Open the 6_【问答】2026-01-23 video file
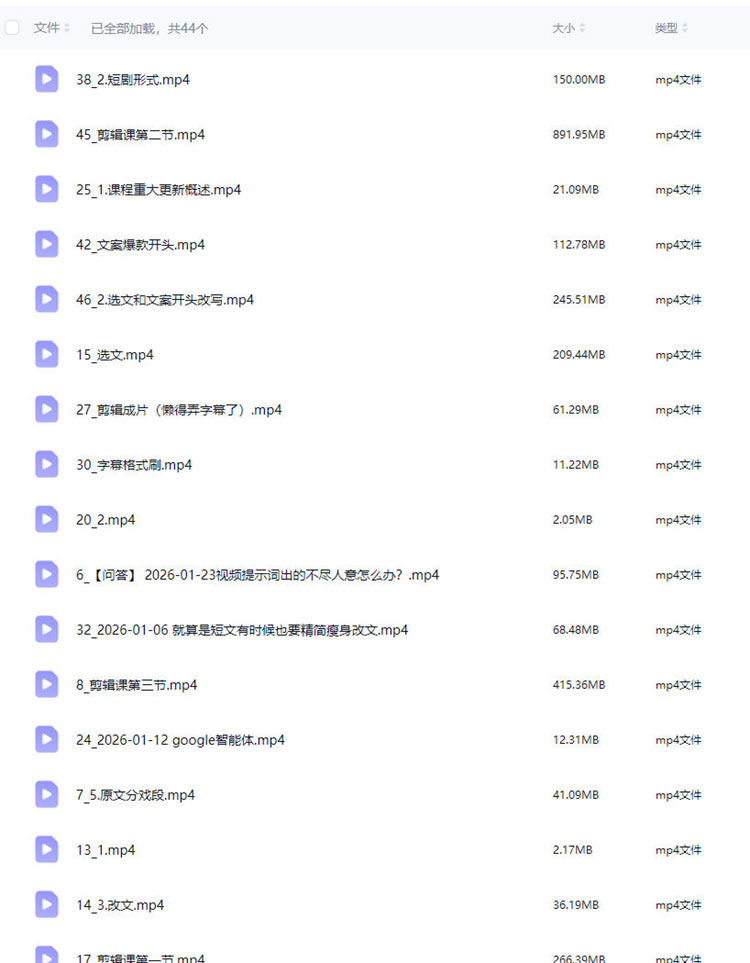The image size is (750, 963). [x=257, y=575]
